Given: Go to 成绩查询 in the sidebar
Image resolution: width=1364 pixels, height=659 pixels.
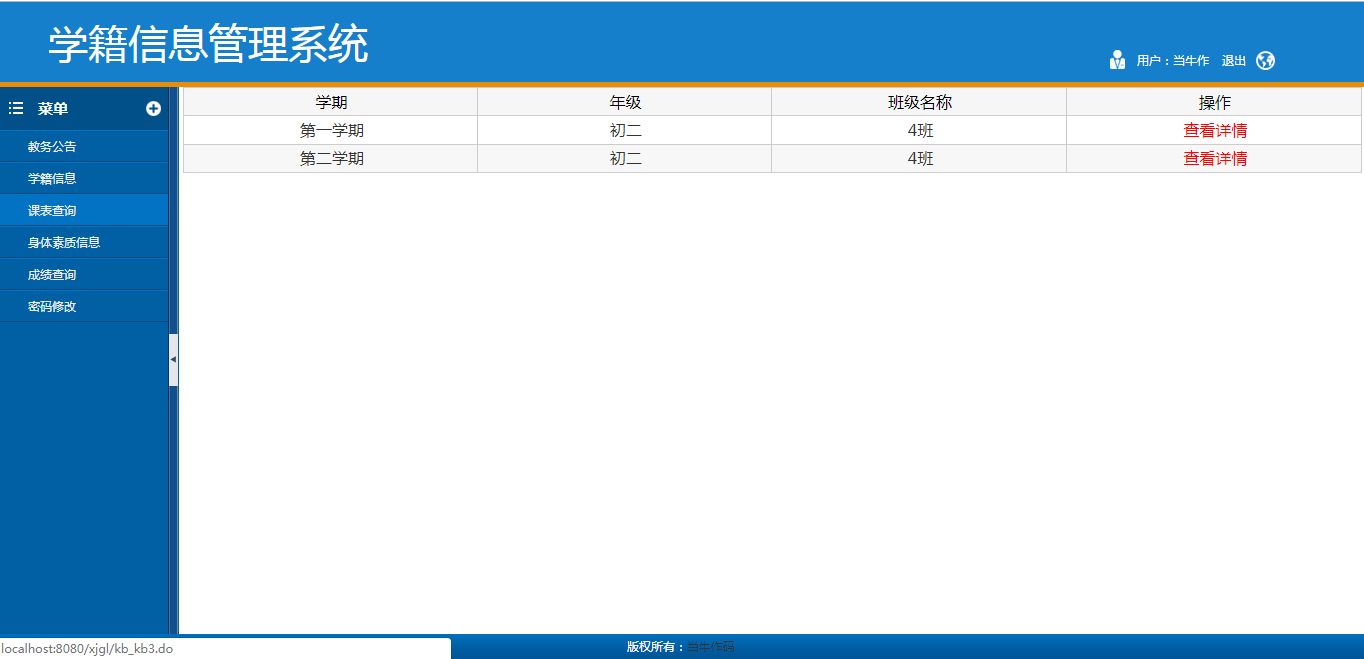Looking at the screenshot, I should click(x=84, y=275).
